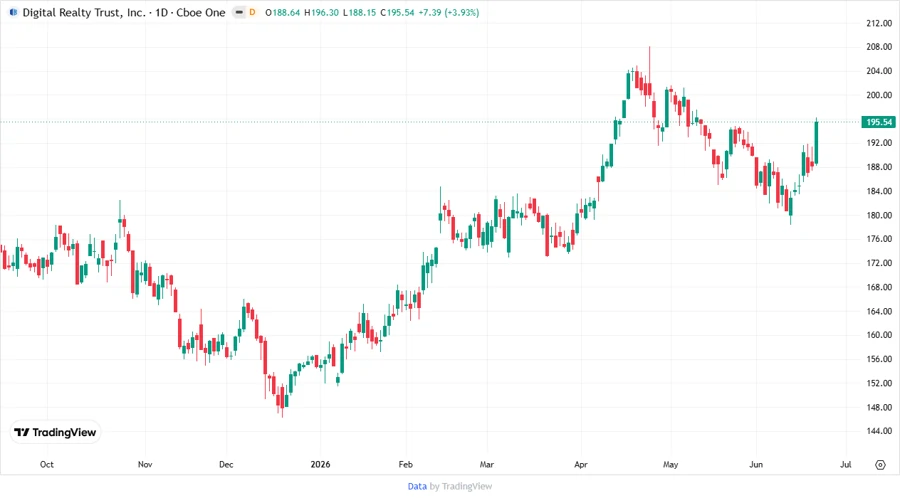Click the Digital Realty Trust symbol logo icon

click(13, 12)
